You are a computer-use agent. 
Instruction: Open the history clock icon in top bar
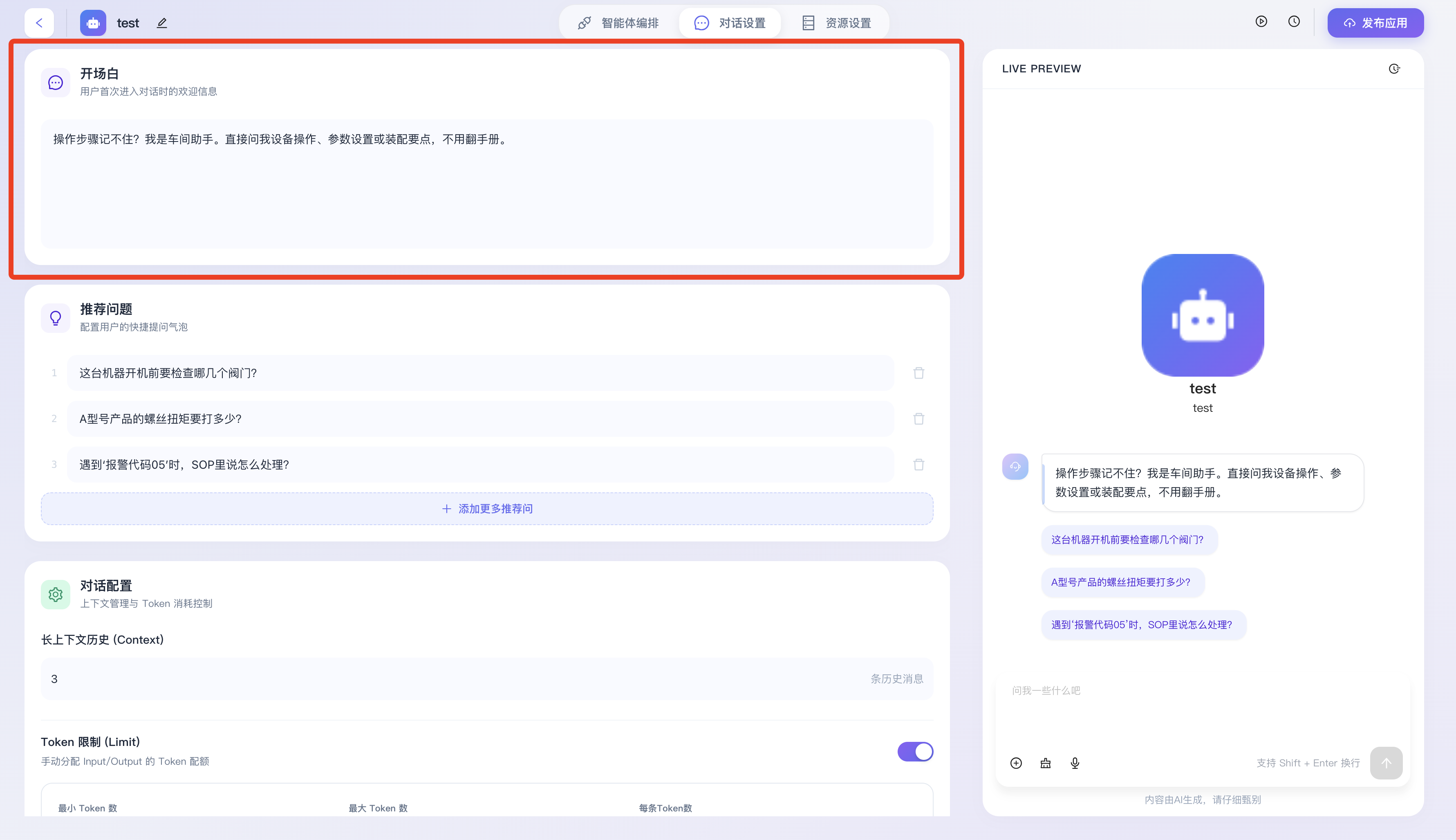pos(1294,21)
